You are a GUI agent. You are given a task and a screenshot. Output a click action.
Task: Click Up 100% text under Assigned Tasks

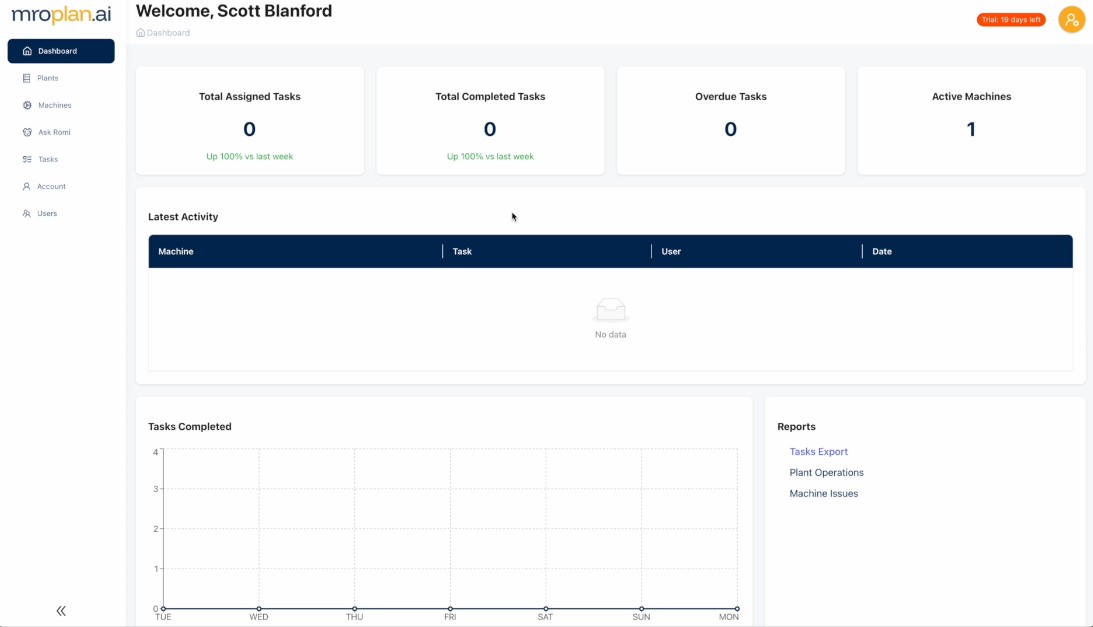pyautogui.click(x=250, y=156)
